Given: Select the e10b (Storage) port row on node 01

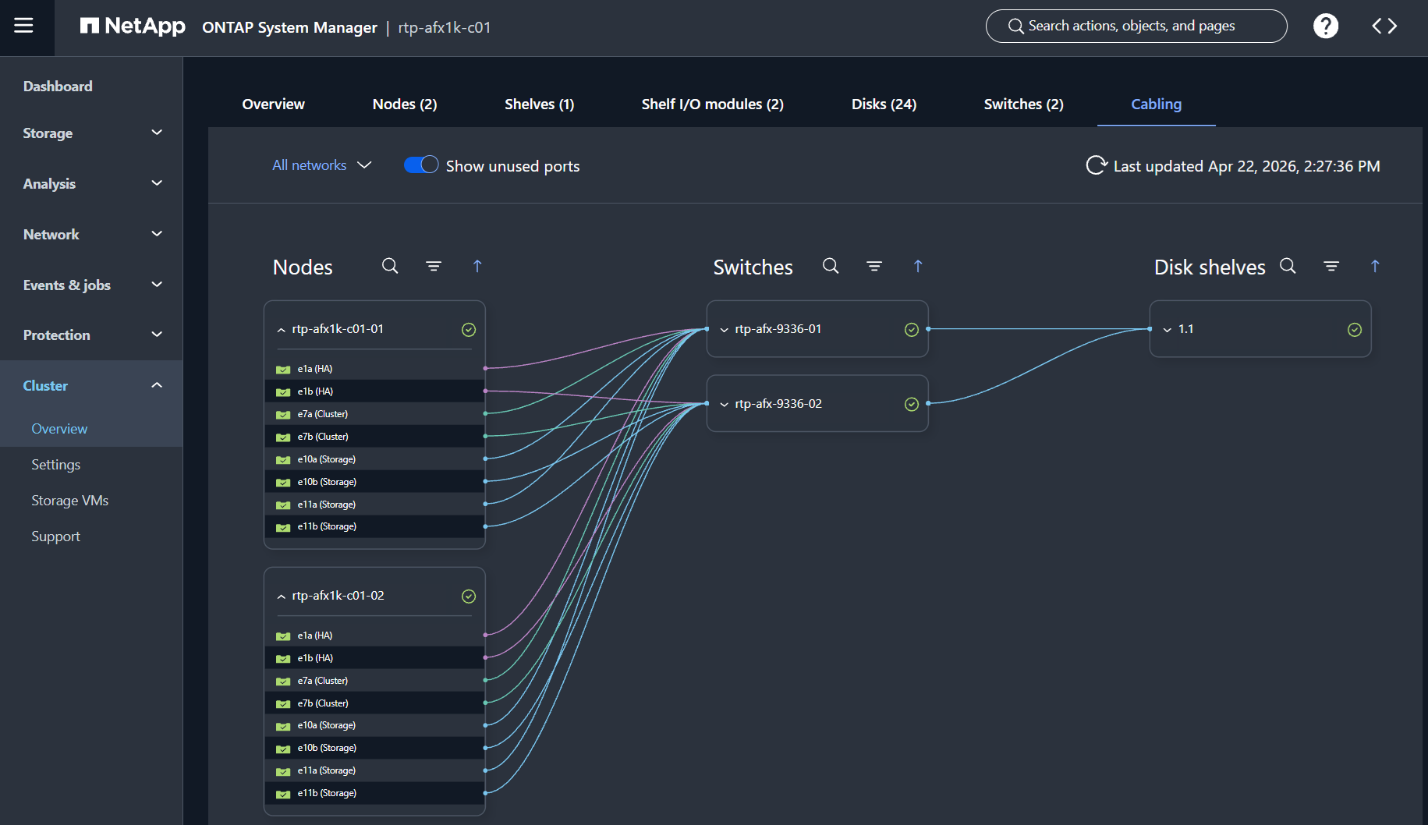Looking at the screenshot, I should [x=375, y=481].
